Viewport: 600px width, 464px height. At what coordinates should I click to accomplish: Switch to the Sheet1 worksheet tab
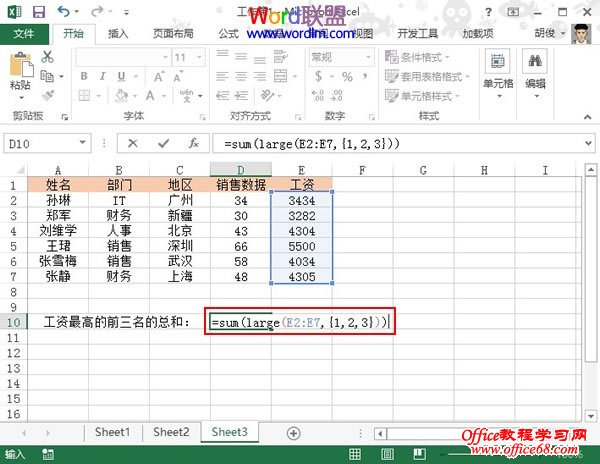(112, 432)
